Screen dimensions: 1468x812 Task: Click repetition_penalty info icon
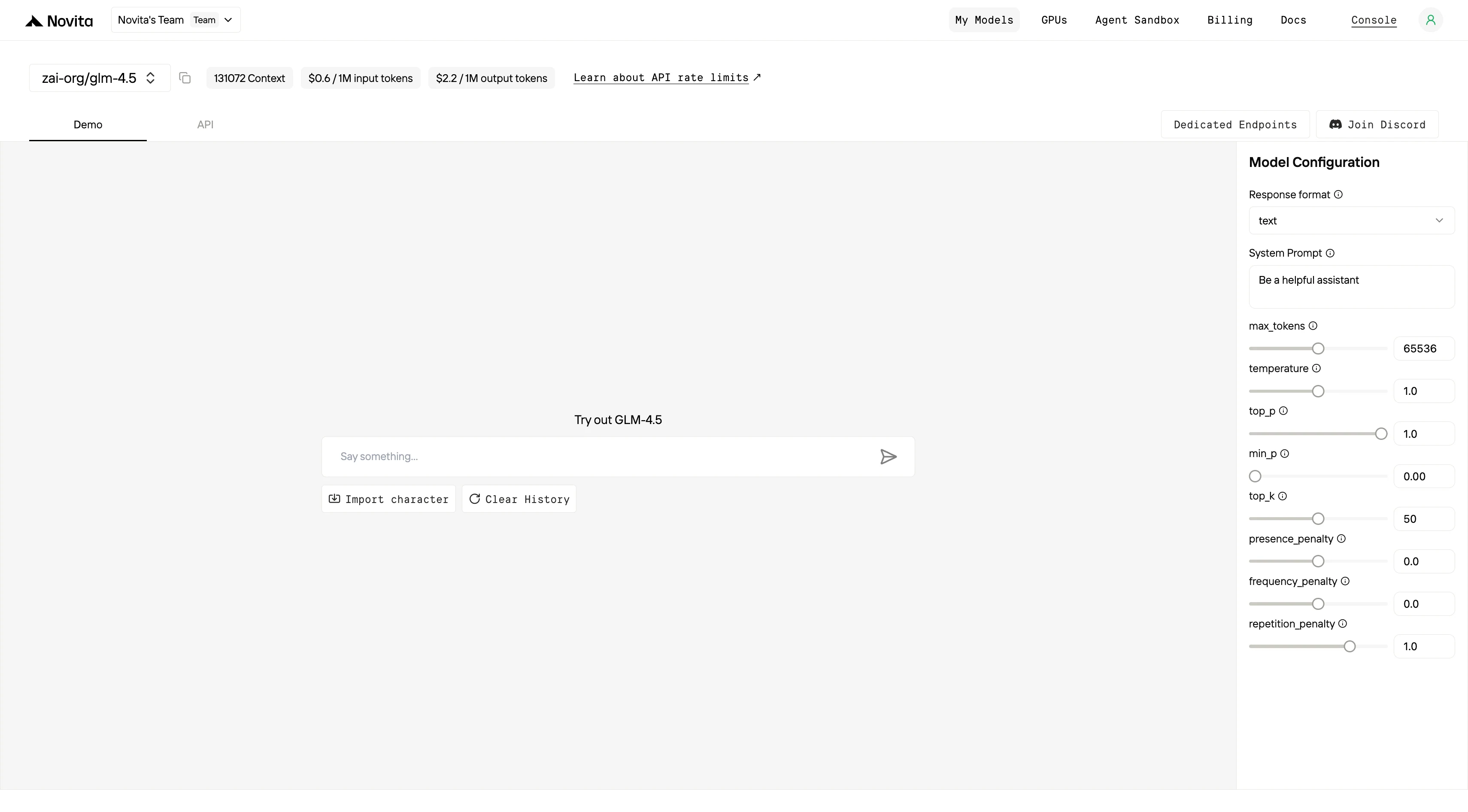pos(1343,624)
